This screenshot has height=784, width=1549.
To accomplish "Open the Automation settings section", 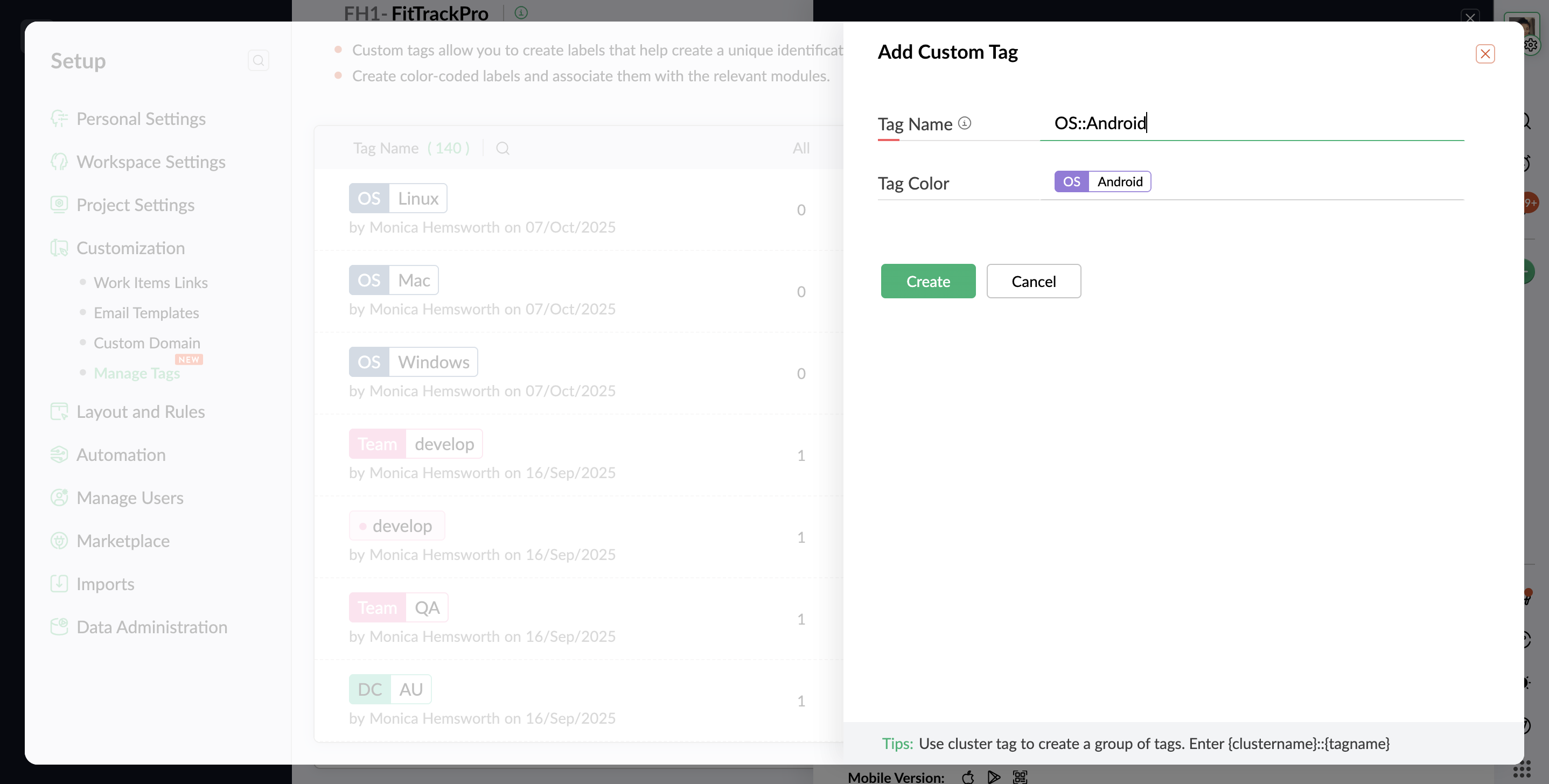I will (x=121, y=454).
